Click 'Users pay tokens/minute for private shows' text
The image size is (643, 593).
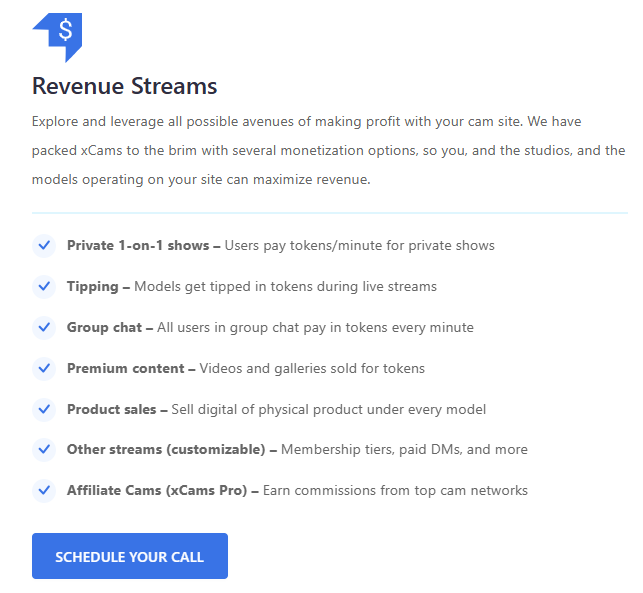pyautogui.click(x=360, y=246)
